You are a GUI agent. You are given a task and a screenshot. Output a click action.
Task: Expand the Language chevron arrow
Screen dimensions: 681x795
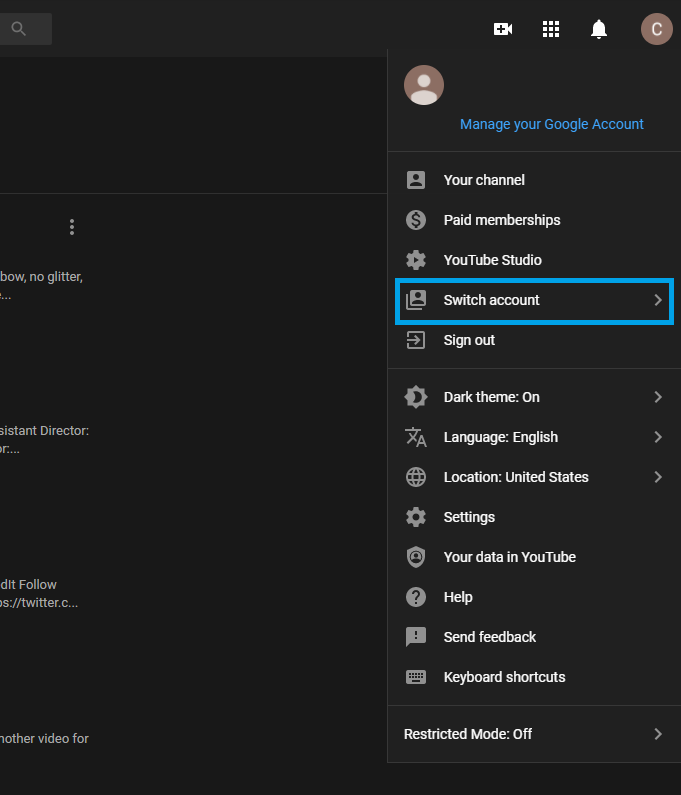[x=658, y=437]
